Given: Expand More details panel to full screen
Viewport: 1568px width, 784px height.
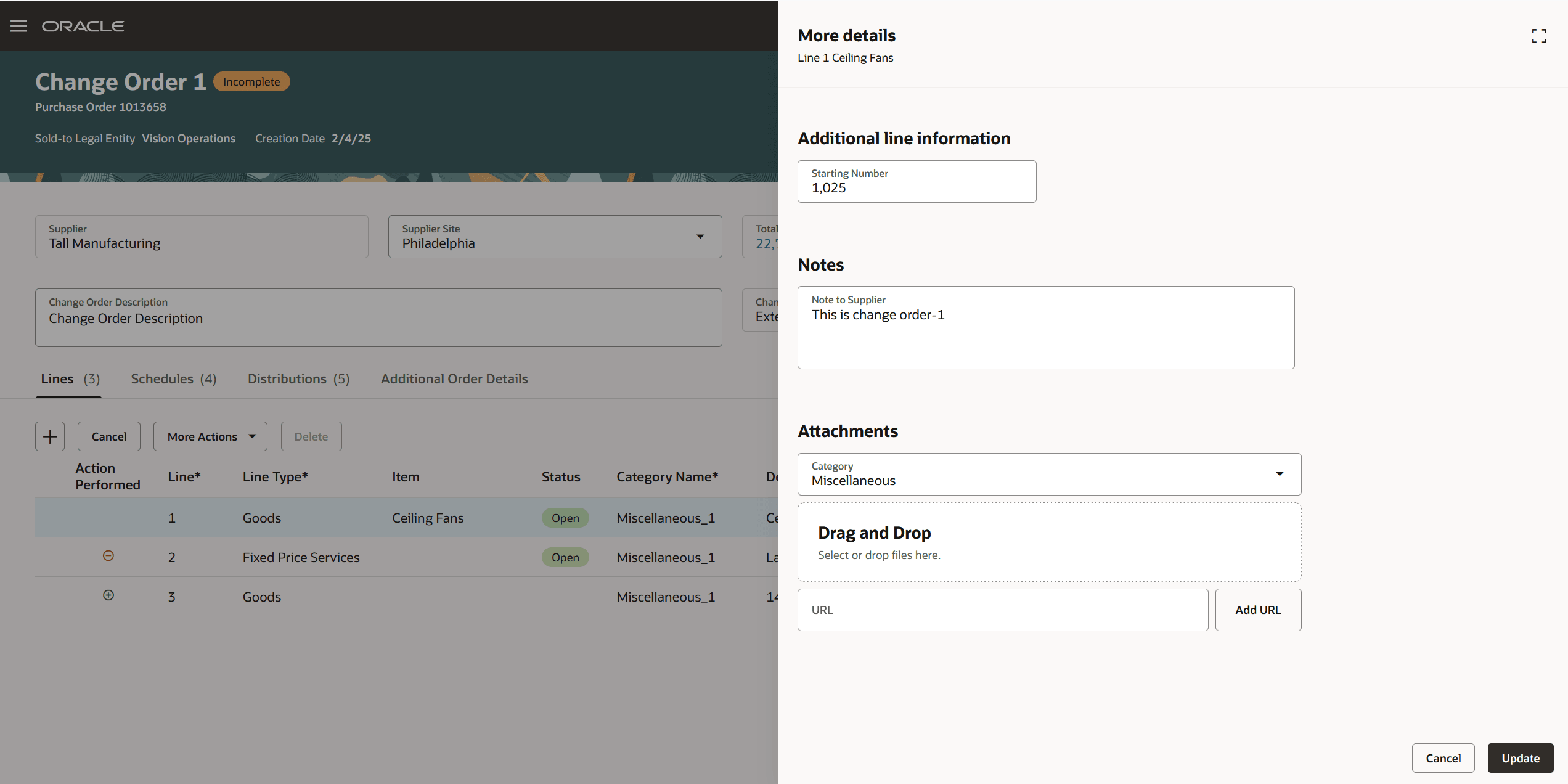Looking at the screenshot, I should [x=1538, y=36].
